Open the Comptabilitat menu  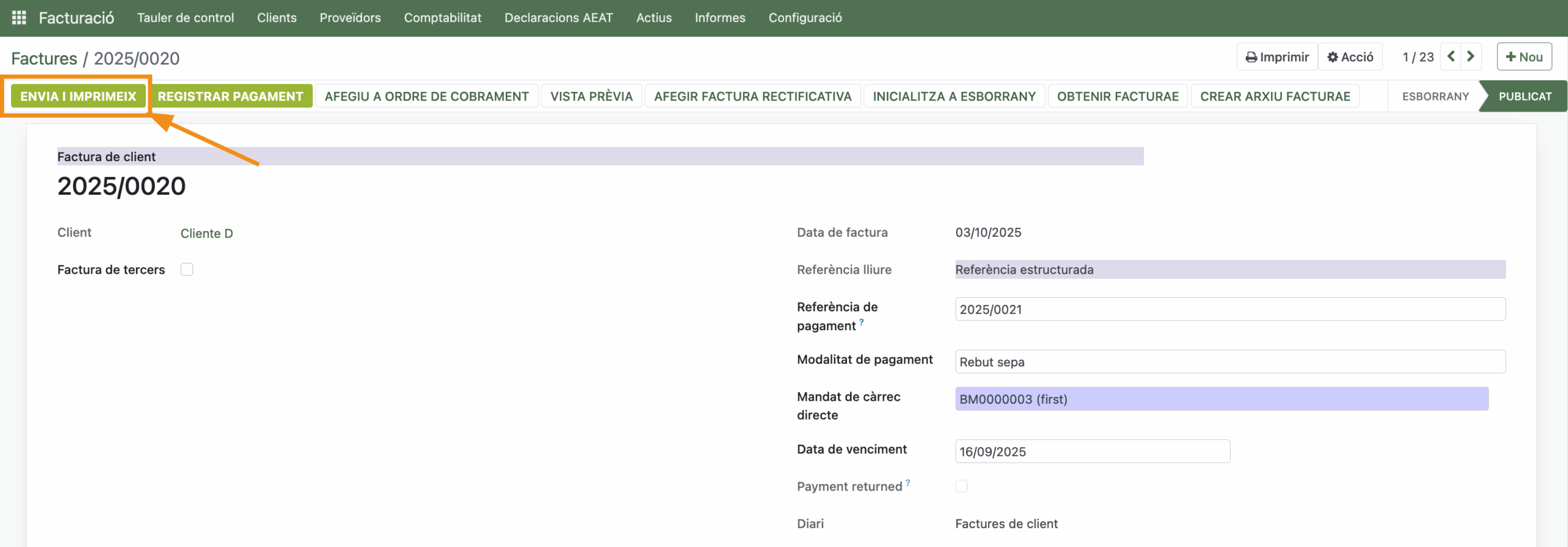(x=442, y=18)
